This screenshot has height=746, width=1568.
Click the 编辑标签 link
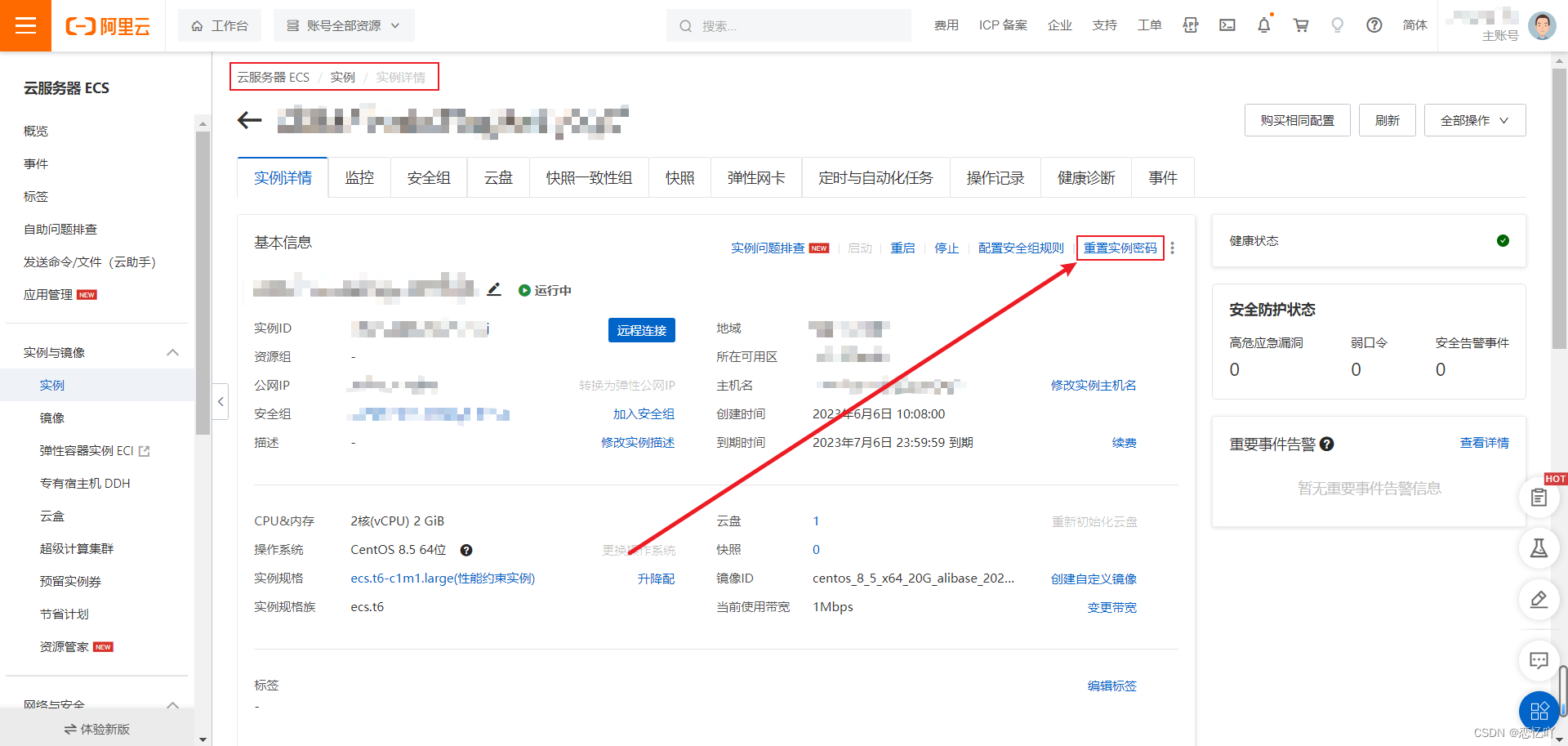click(x=1112, y=686)
